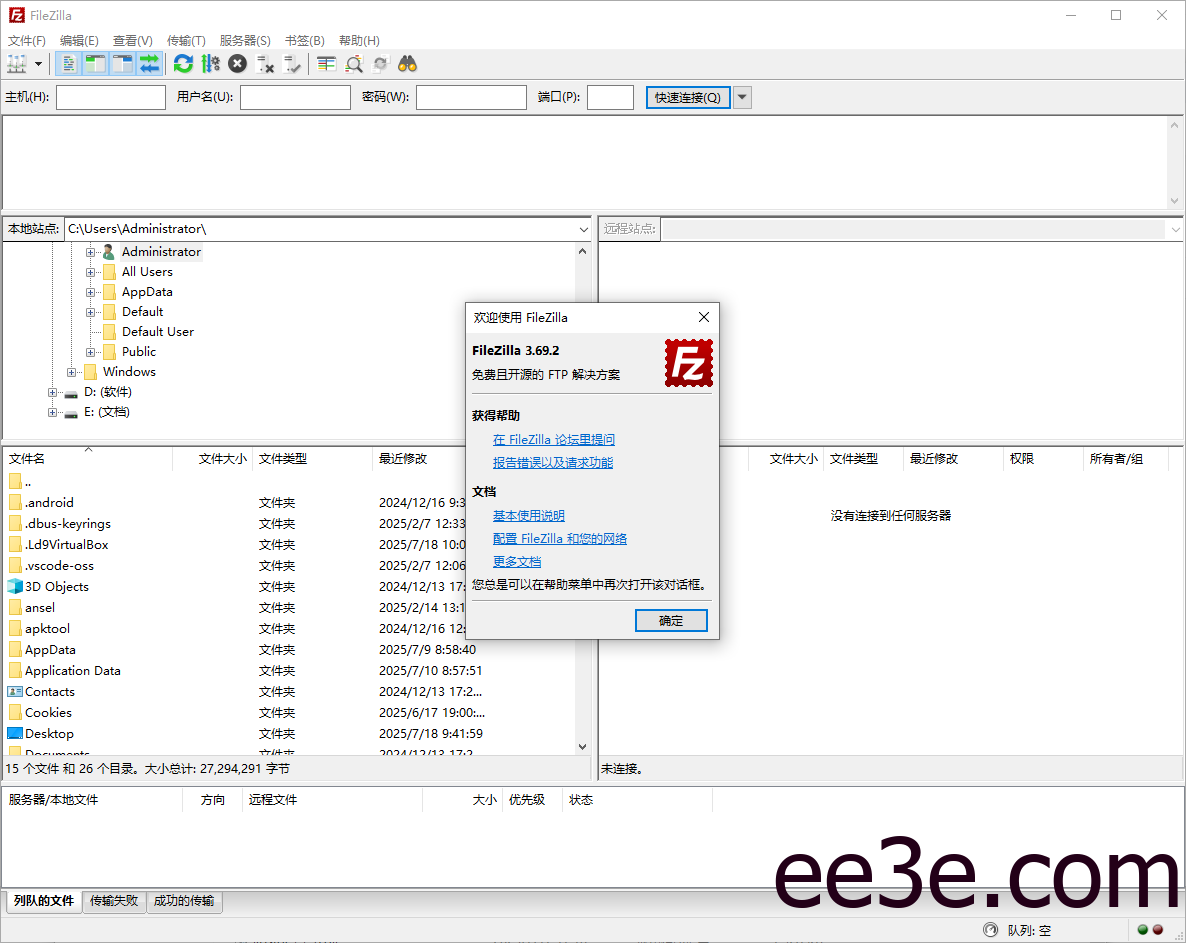Viewport: 1186px width, 943px height.
Task: Click the 主机(H) input field
Action: 110,97
